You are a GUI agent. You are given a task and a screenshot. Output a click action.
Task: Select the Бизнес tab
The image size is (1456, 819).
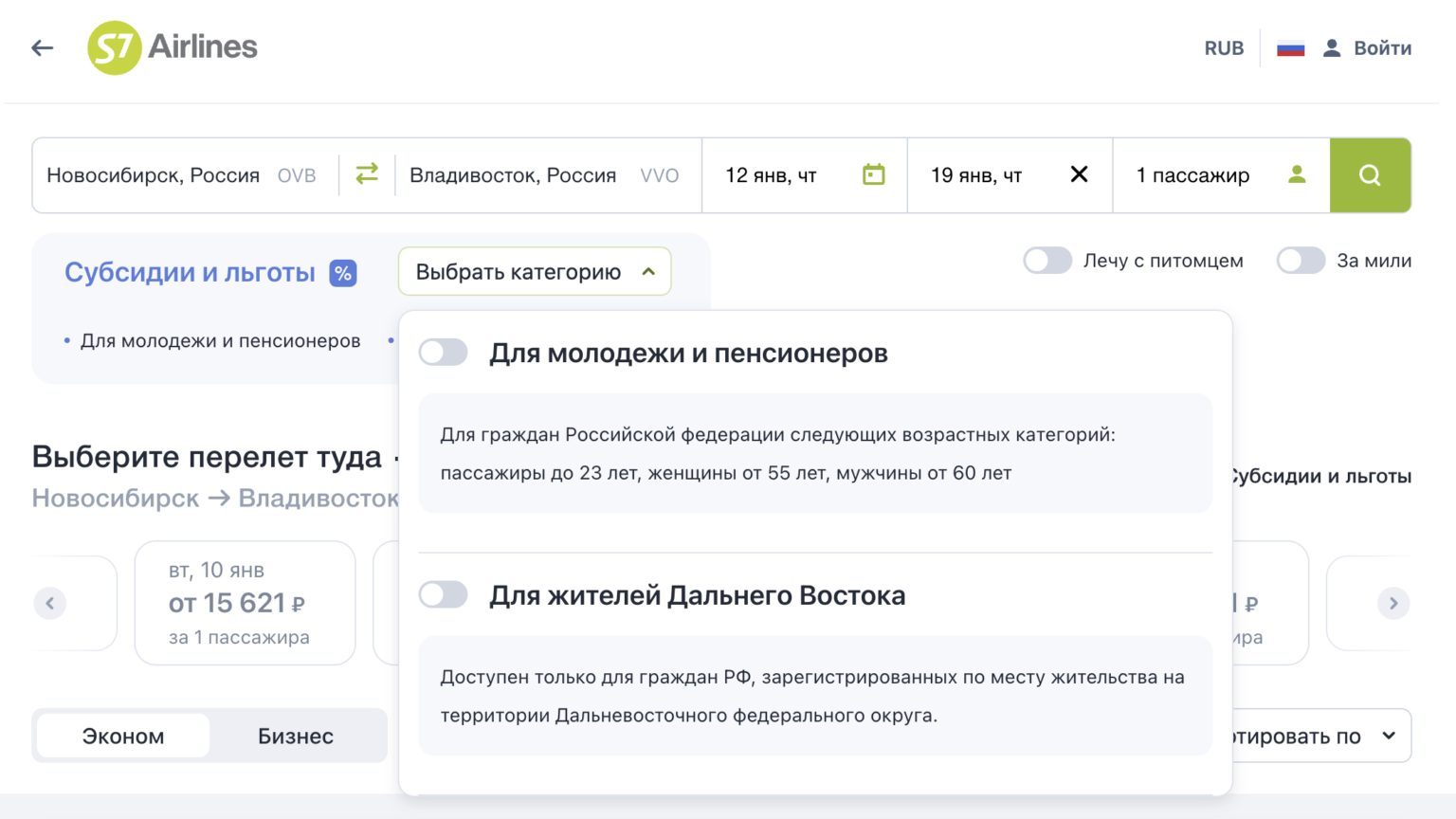(296, 736)
